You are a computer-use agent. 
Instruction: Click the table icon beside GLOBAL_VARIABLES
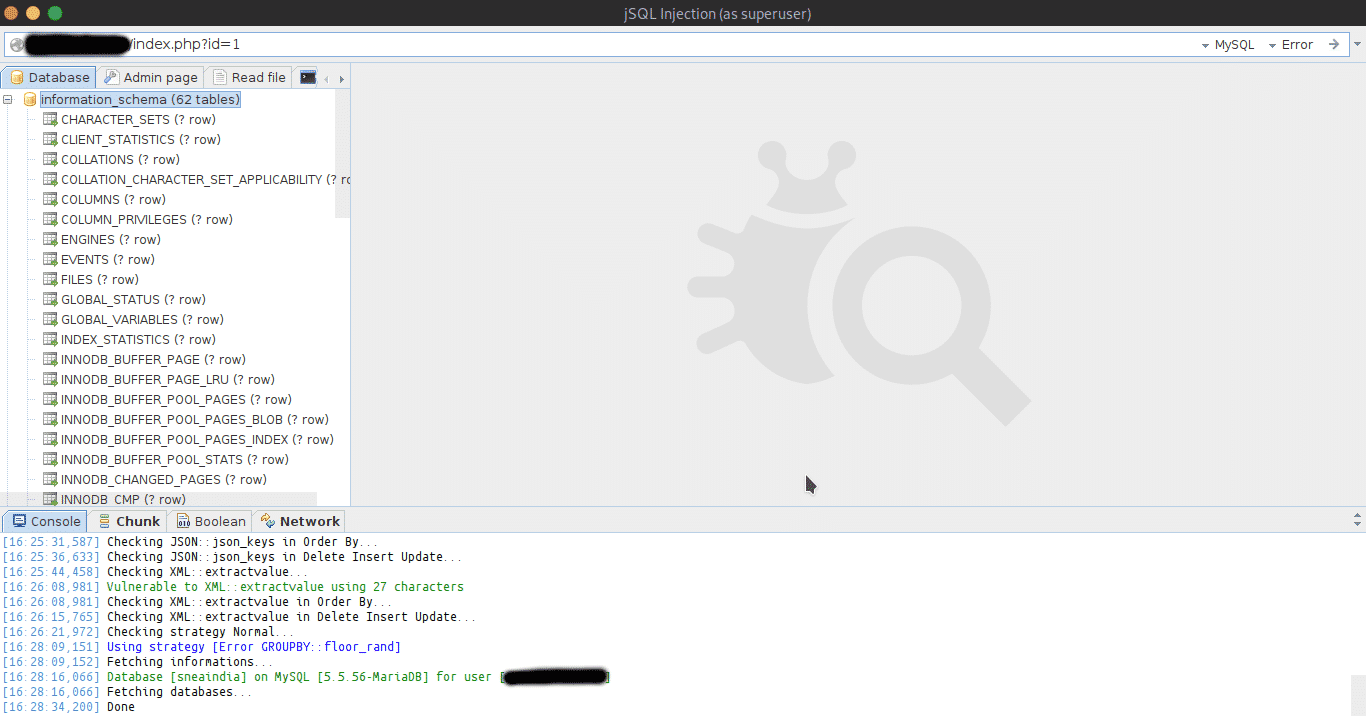point(50,320)
